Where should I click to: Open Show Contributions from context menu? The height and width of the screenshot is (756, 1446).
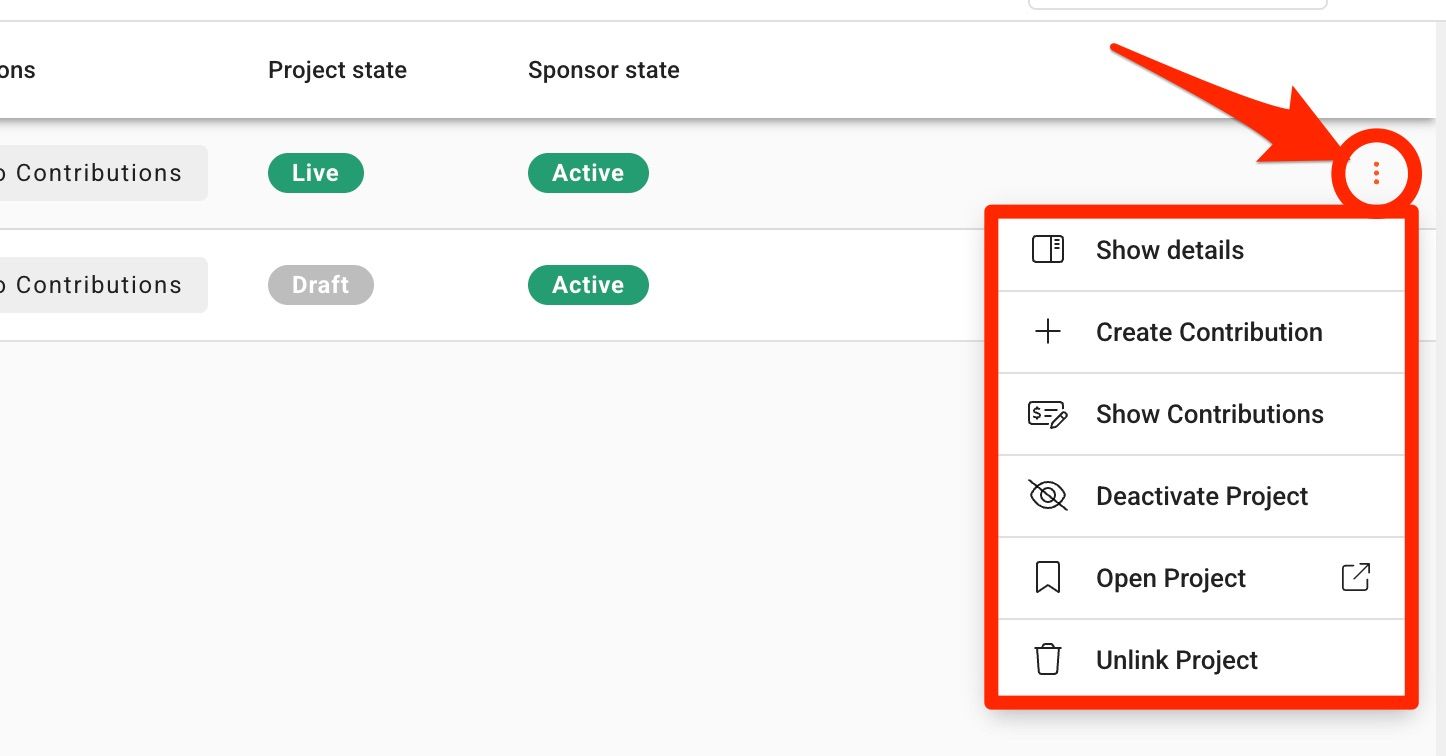[1202, 414]
